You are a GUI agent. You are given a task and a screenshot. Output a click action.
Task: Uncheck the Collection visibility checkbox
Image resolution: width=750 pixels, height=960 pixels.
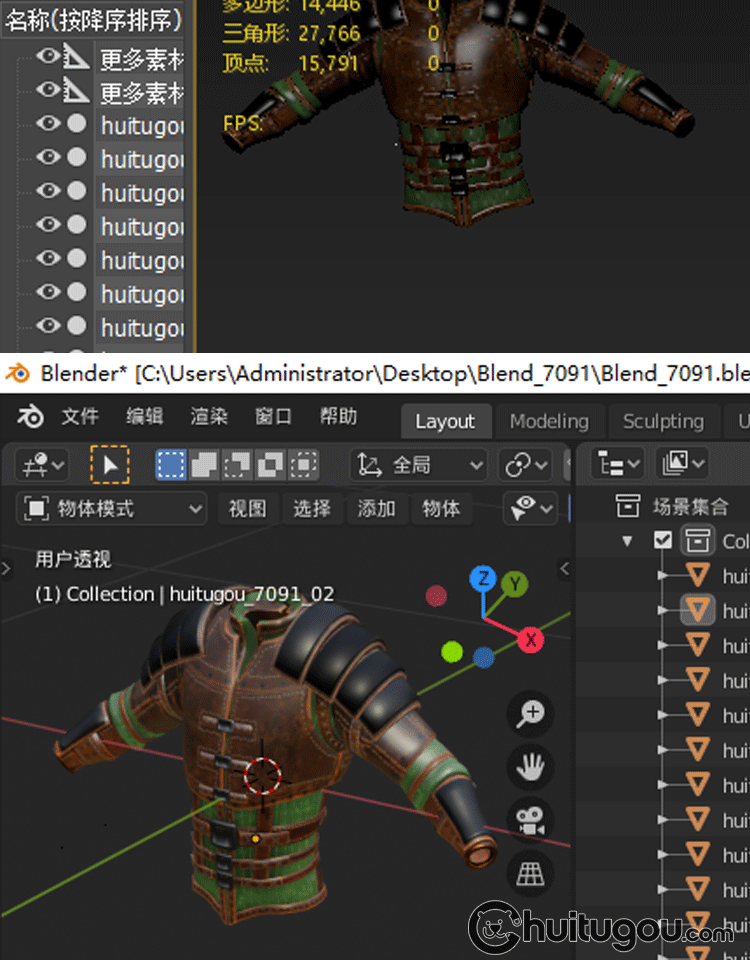click(x=662, y=541)
